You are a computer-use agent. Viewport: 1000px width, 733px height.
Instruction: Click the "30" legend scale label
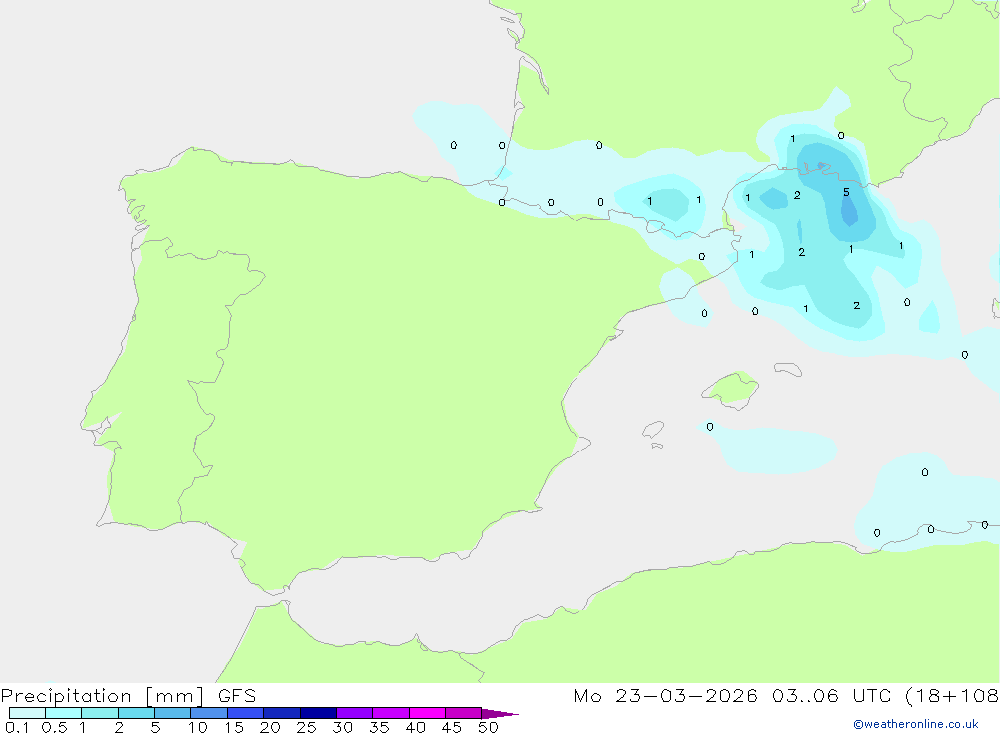pos(342,727)
